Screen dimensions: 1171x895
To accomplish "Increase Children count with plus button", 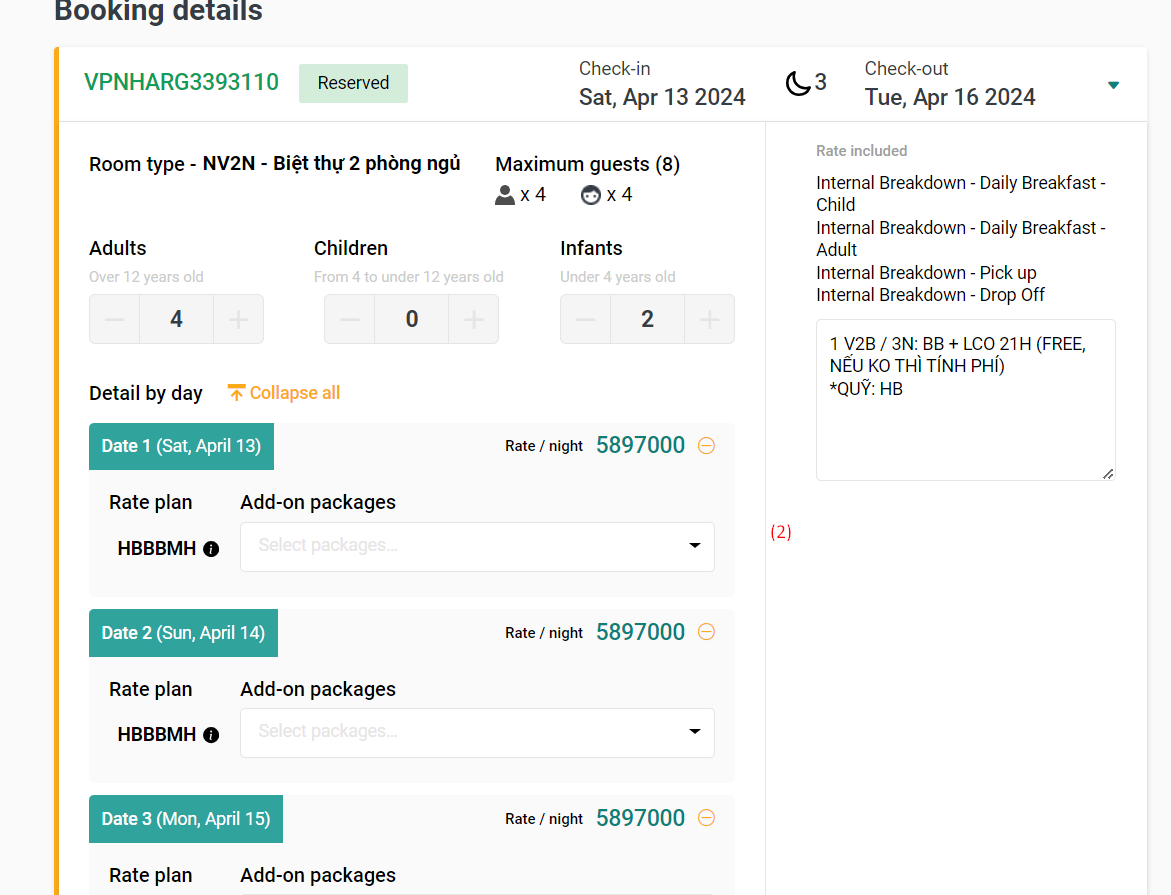I will (473, 319).
